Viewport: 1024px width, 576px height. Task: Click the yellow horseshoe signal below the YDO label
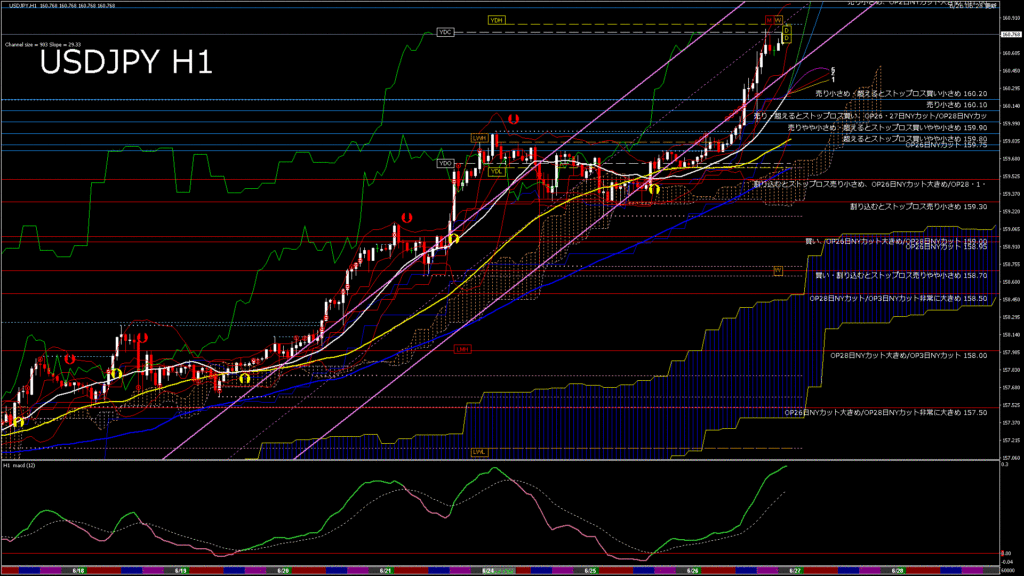coord(453,239)
